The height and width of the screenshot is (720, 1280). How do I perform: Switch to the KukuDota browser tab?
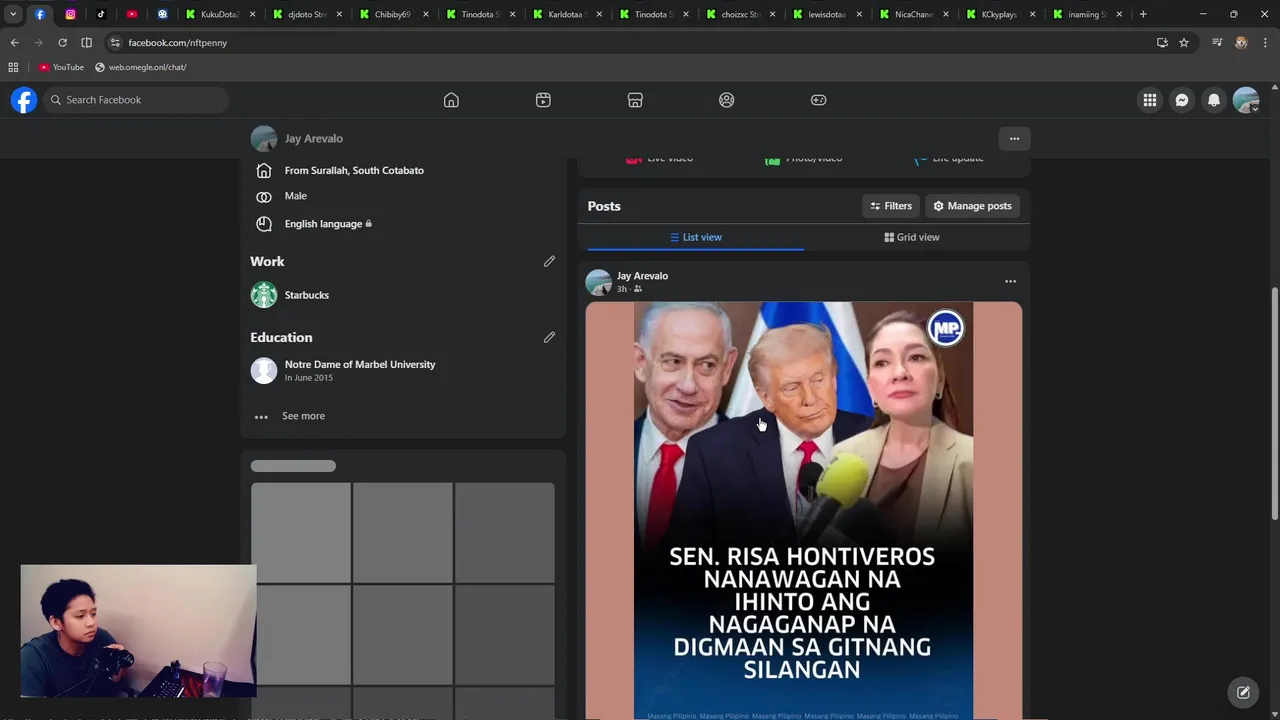(220, 14)
